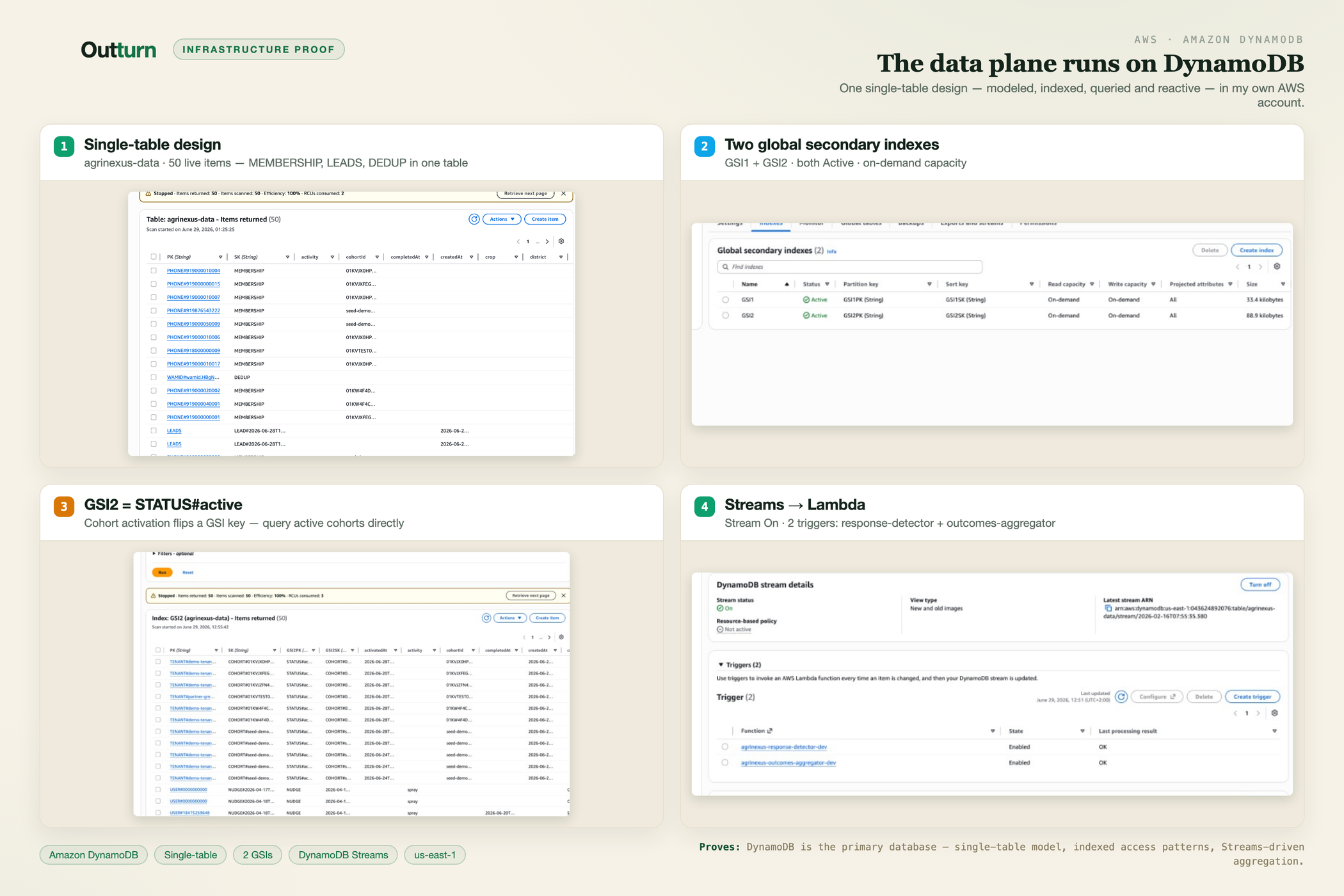
Task: Open the Status column menu in indexes table
Action: pyautogui.click(x=827, y=284)
